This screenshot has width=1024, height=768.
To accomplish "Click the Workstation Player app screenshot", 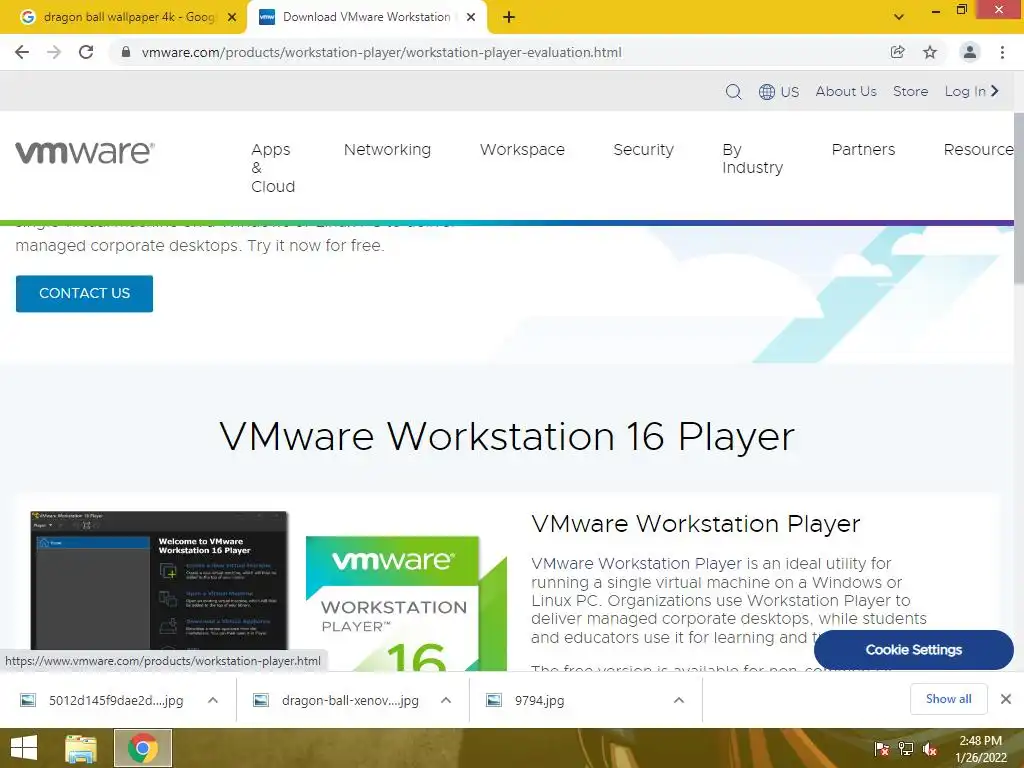I will point(159,581).
